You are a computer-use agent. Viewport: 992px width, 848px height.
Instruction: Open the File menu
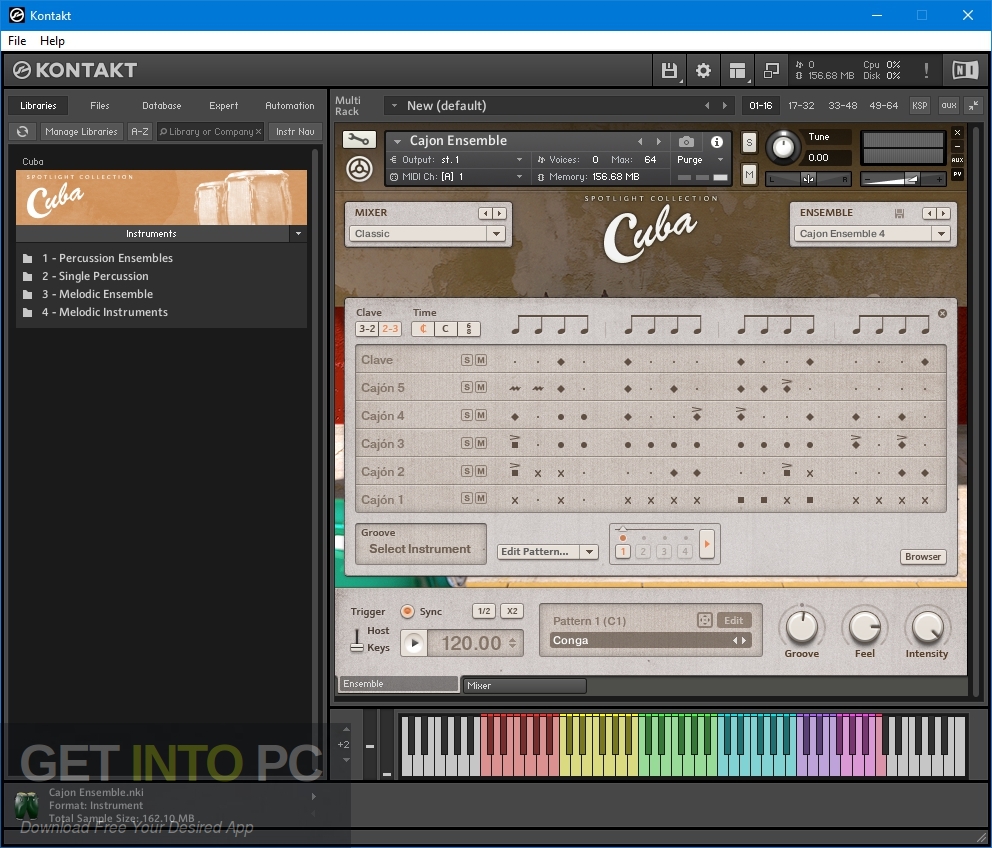point(17,41)
